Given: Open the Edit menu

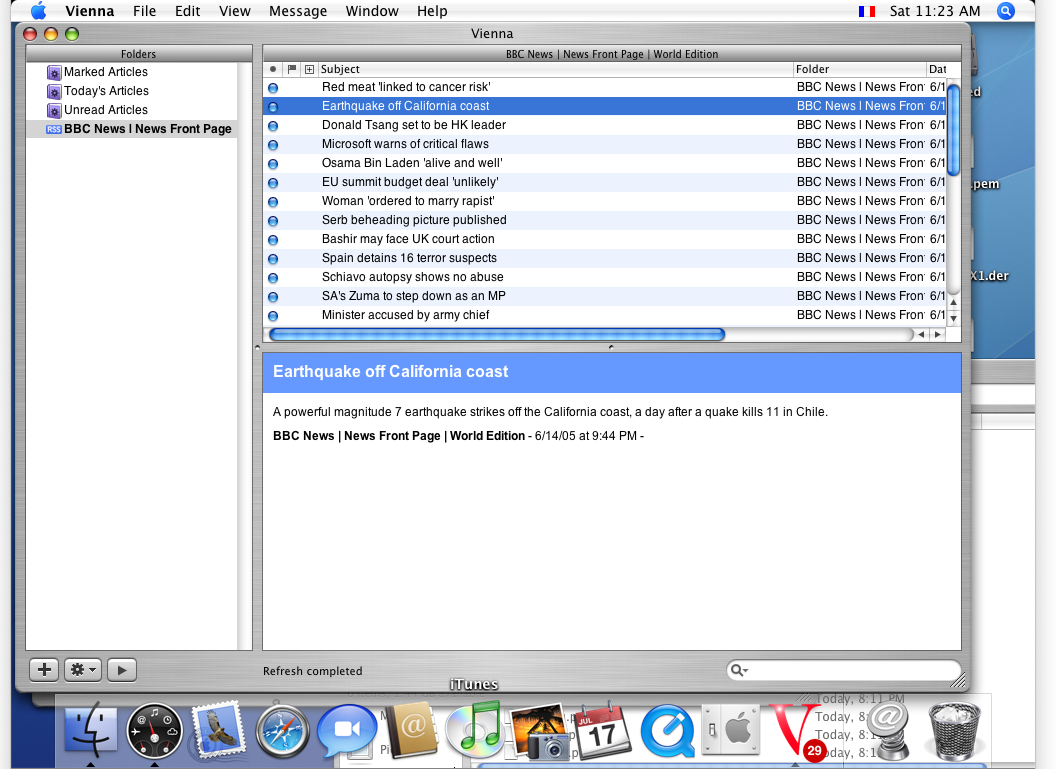Looking at the screenshot, I should (x=187, y=11).
